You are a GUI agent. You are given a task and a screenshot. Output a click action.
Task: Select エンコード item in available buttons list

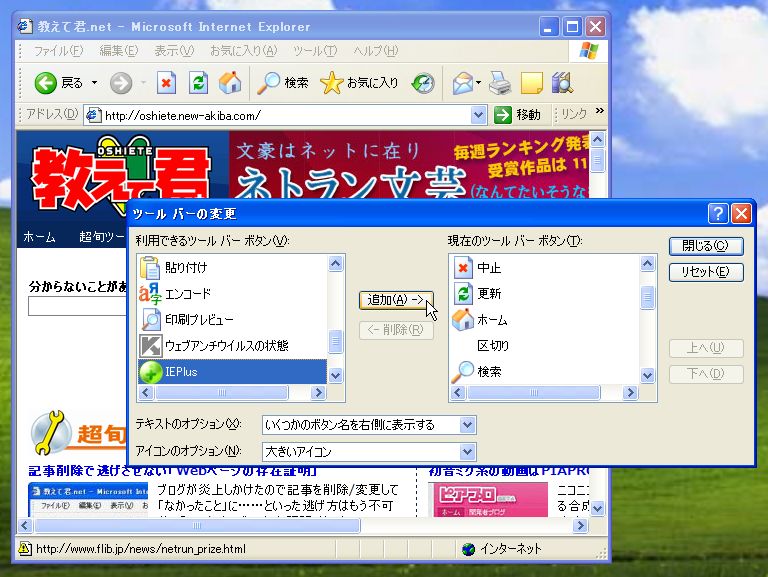coord(233,293)
